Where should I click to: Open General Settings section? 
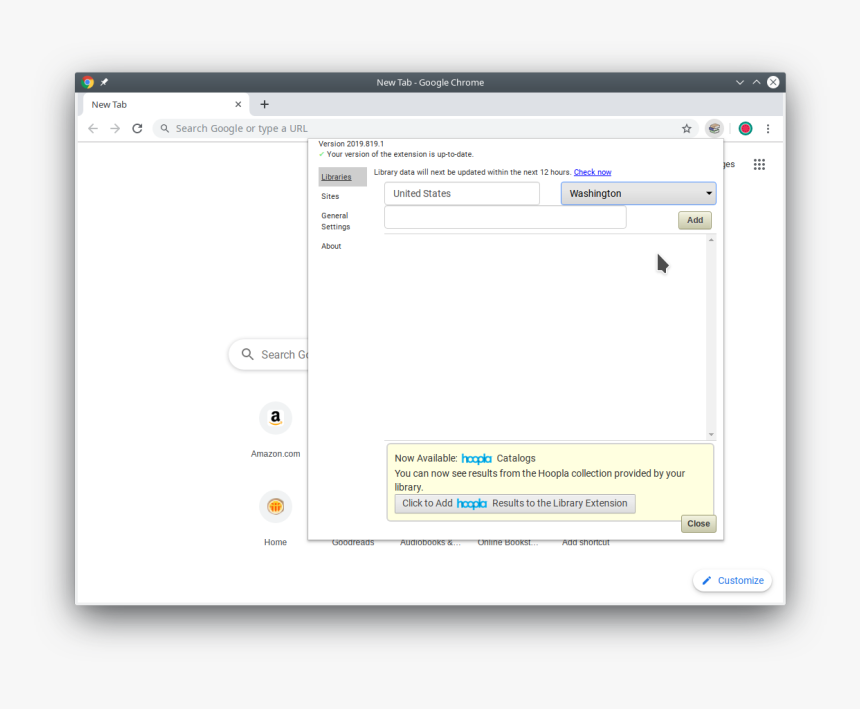pos(335,221)
